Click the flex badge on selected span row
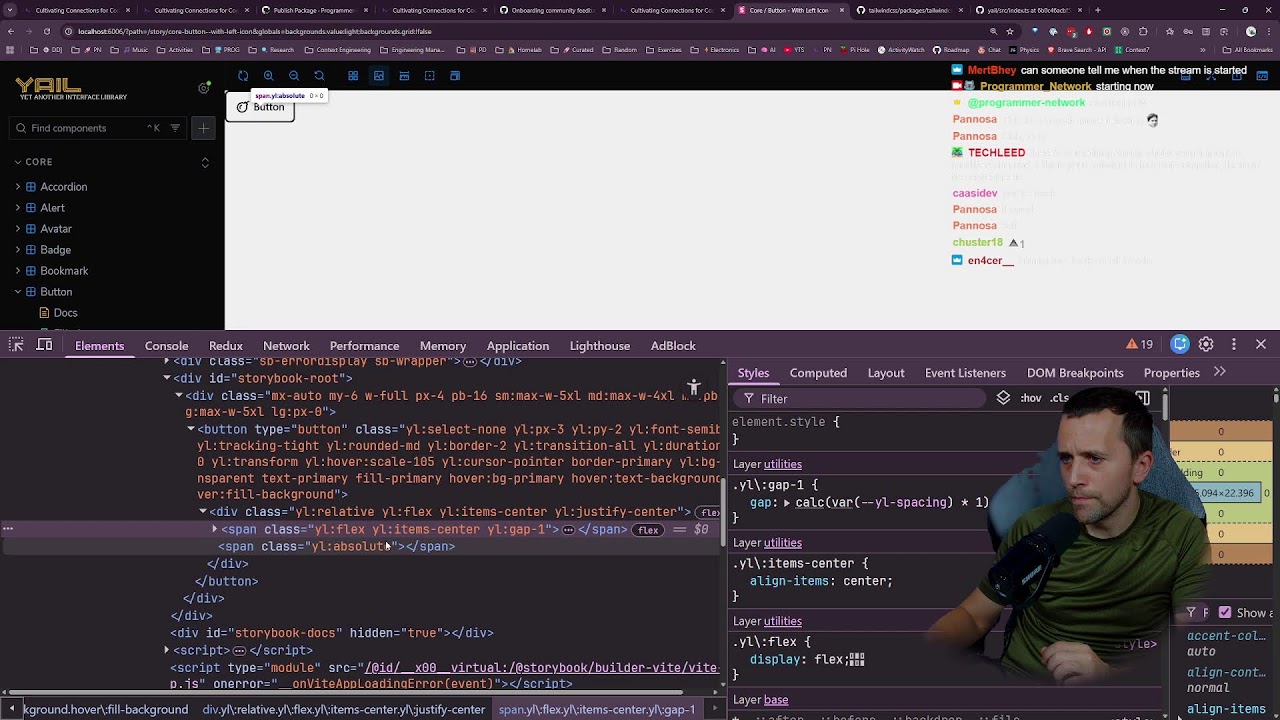This screenshot has height=720, width=1280. pos(648,530)
